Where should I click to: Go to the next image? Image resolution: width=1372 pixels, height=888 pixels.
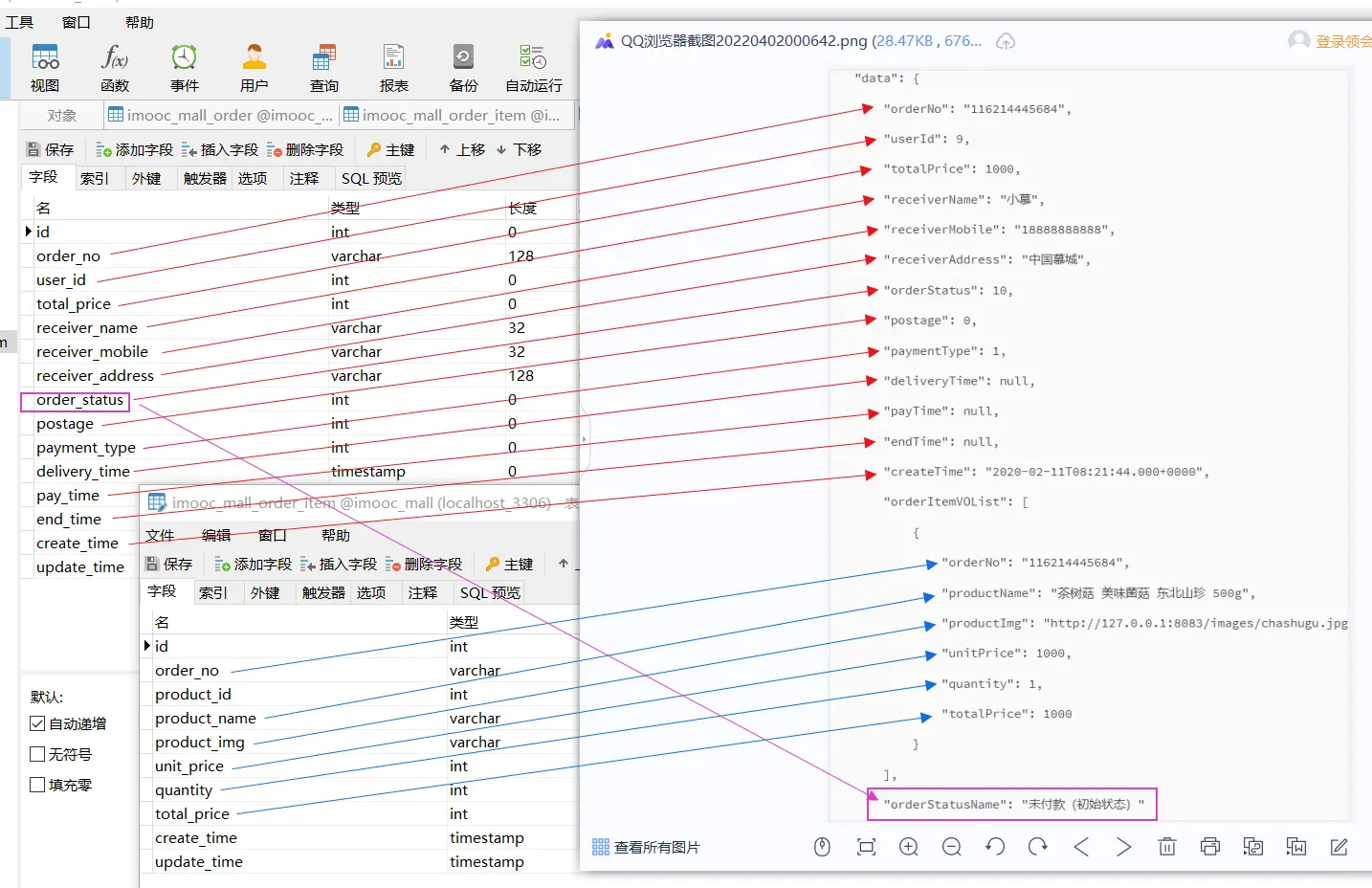click(1124, 847)
